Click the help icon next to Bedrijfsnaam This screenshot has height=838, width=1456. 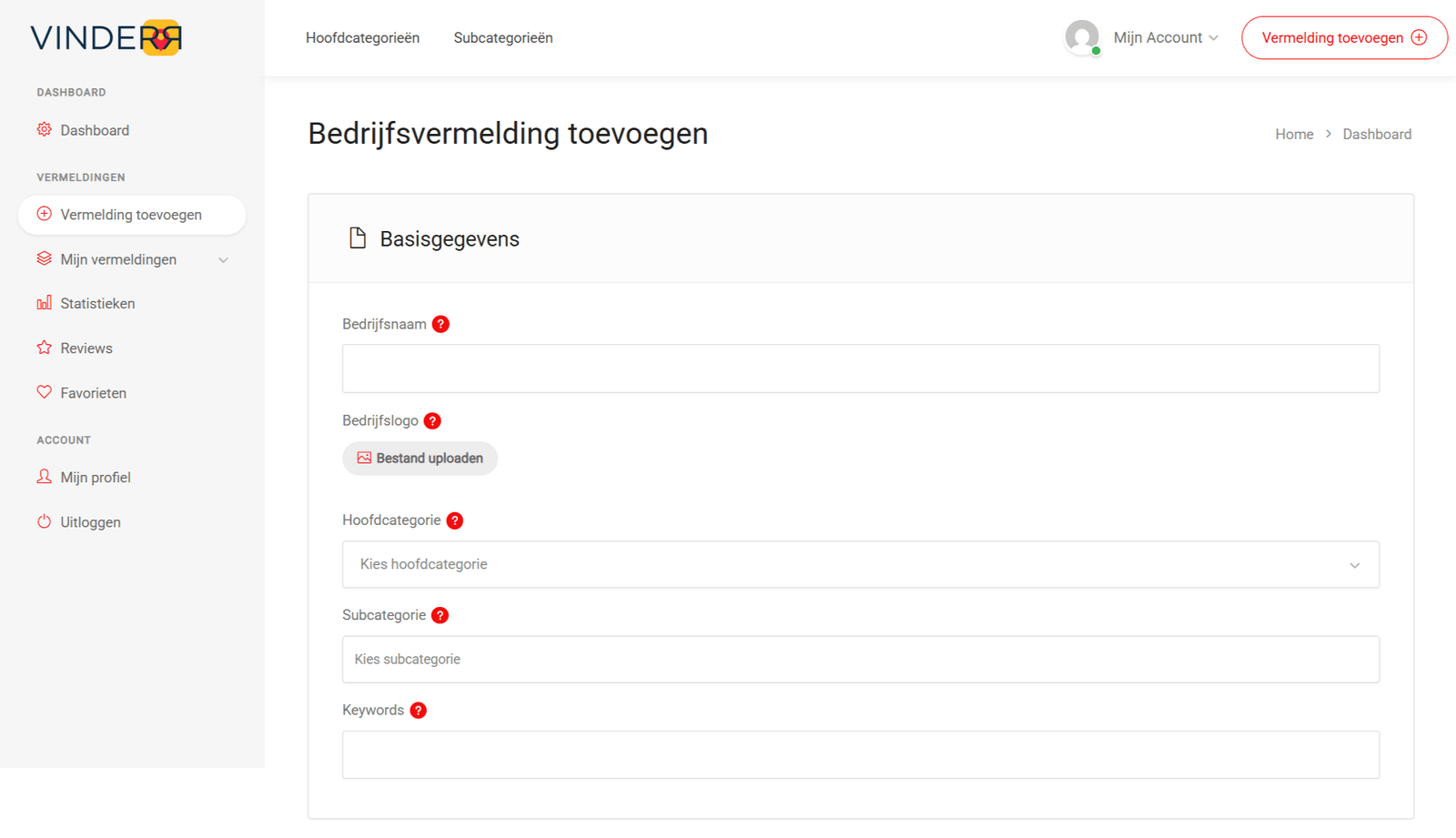pos(440,324)
